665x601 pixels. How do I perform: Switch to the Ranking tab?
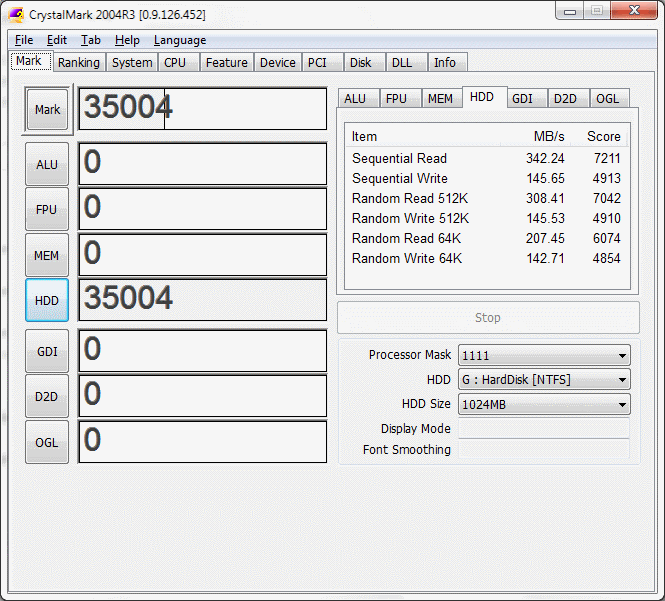click(x=78, y=62)
